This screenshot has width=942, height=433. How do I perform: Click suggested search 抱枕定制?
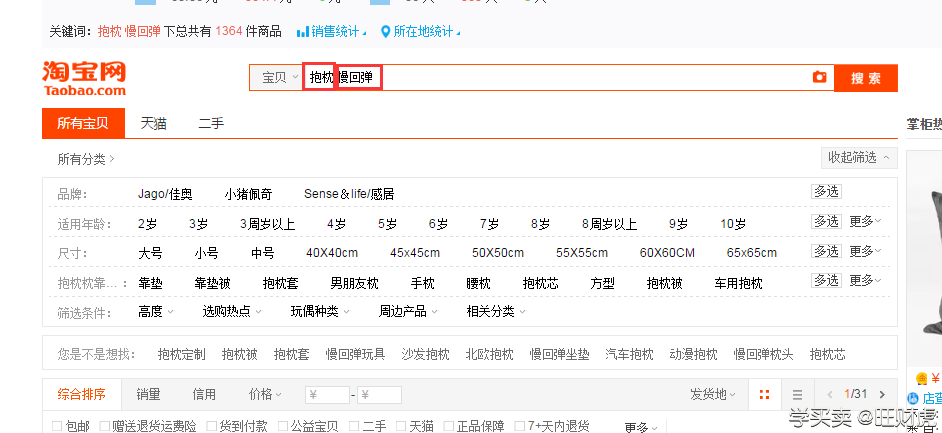[x=181, y=354]
